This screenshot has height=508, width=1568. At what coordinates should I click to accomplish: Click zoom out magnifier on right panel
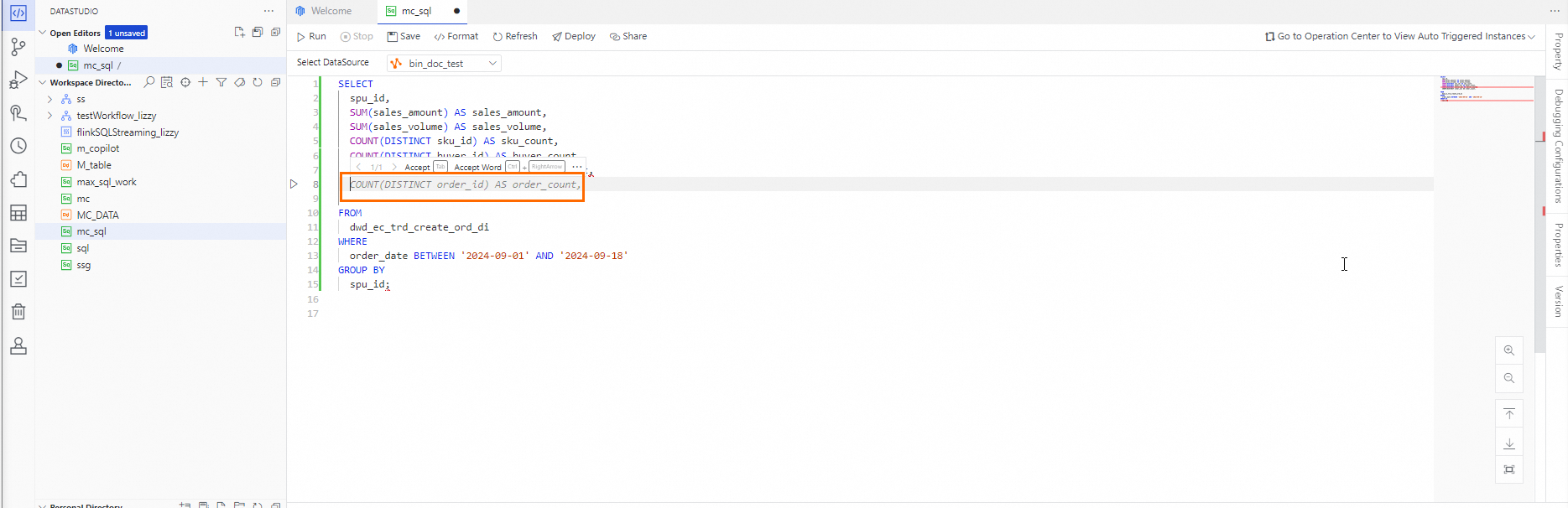pyautogui.click(x=1509, y=378)
